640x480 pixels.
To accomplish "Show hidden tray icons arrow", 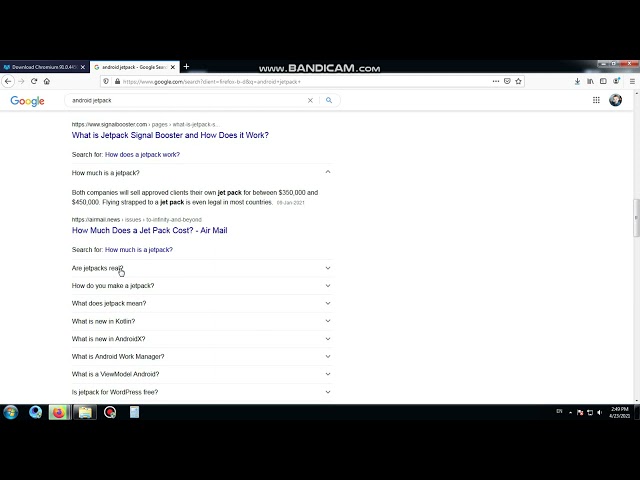I will 570,413.
